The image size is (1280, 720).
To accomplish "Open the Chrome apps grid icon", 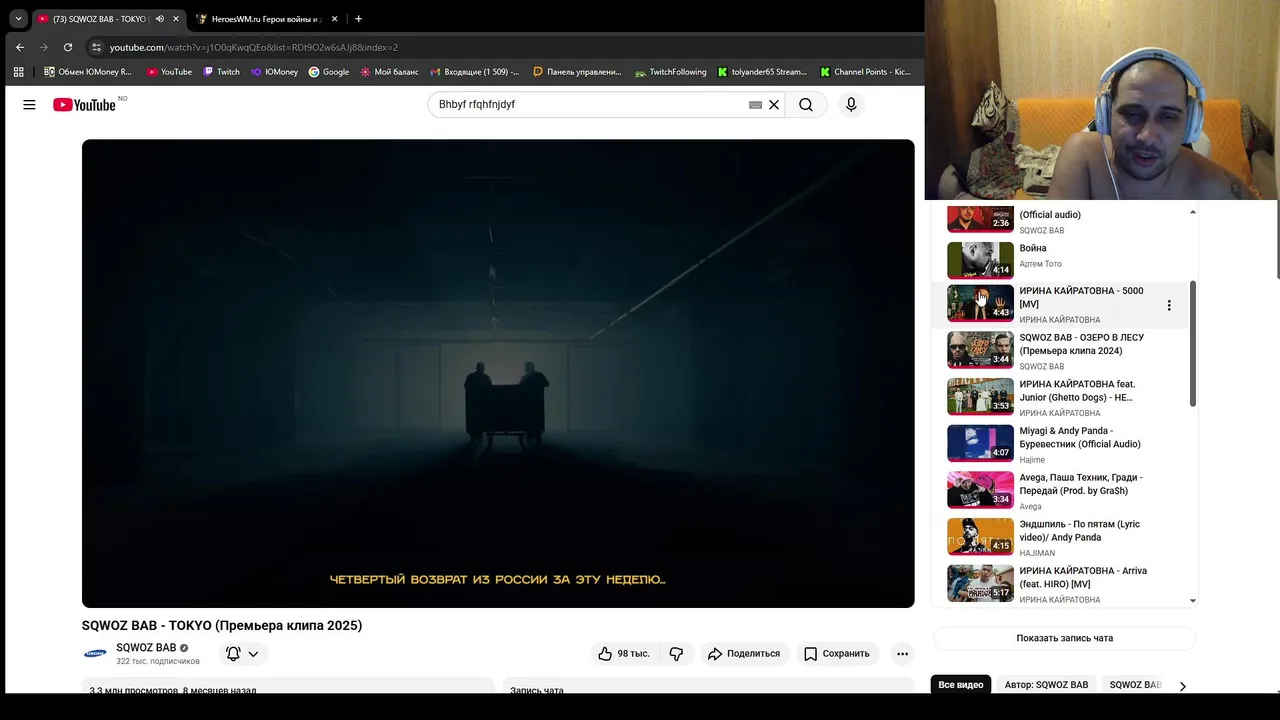I will click(x=18, y=72).
